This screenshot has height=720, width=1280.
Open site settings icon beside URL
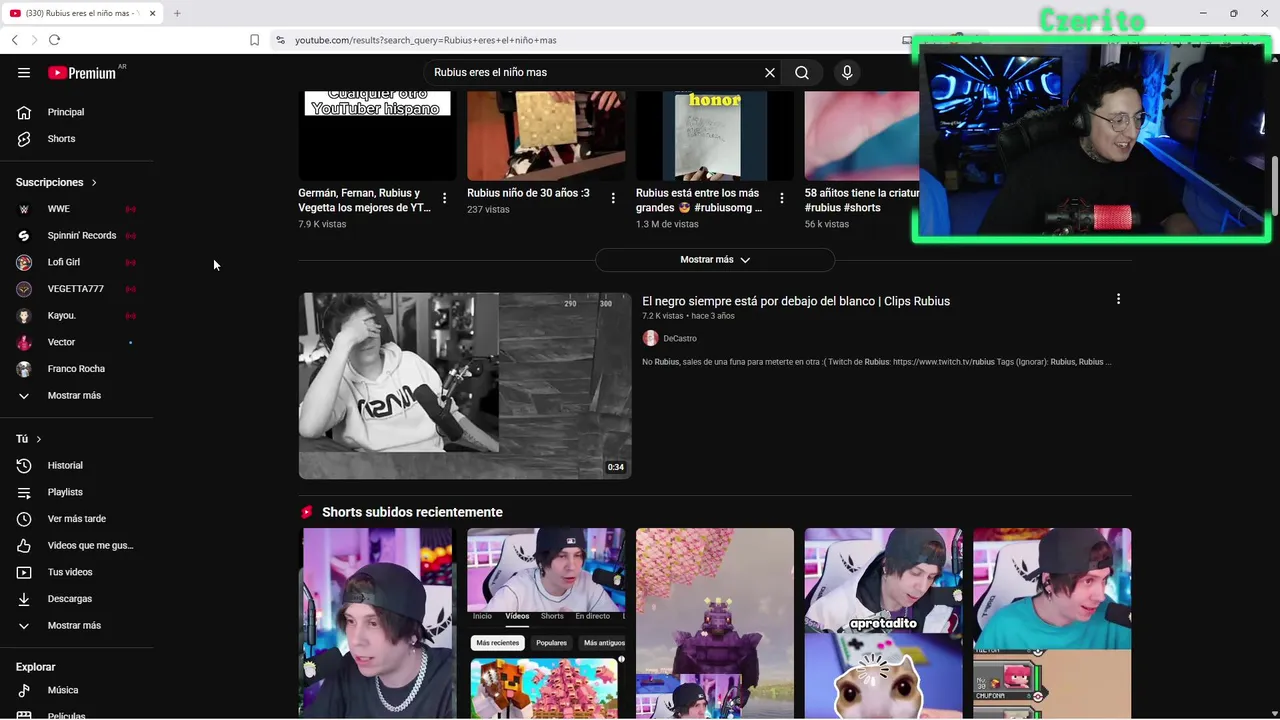(280, 40)
